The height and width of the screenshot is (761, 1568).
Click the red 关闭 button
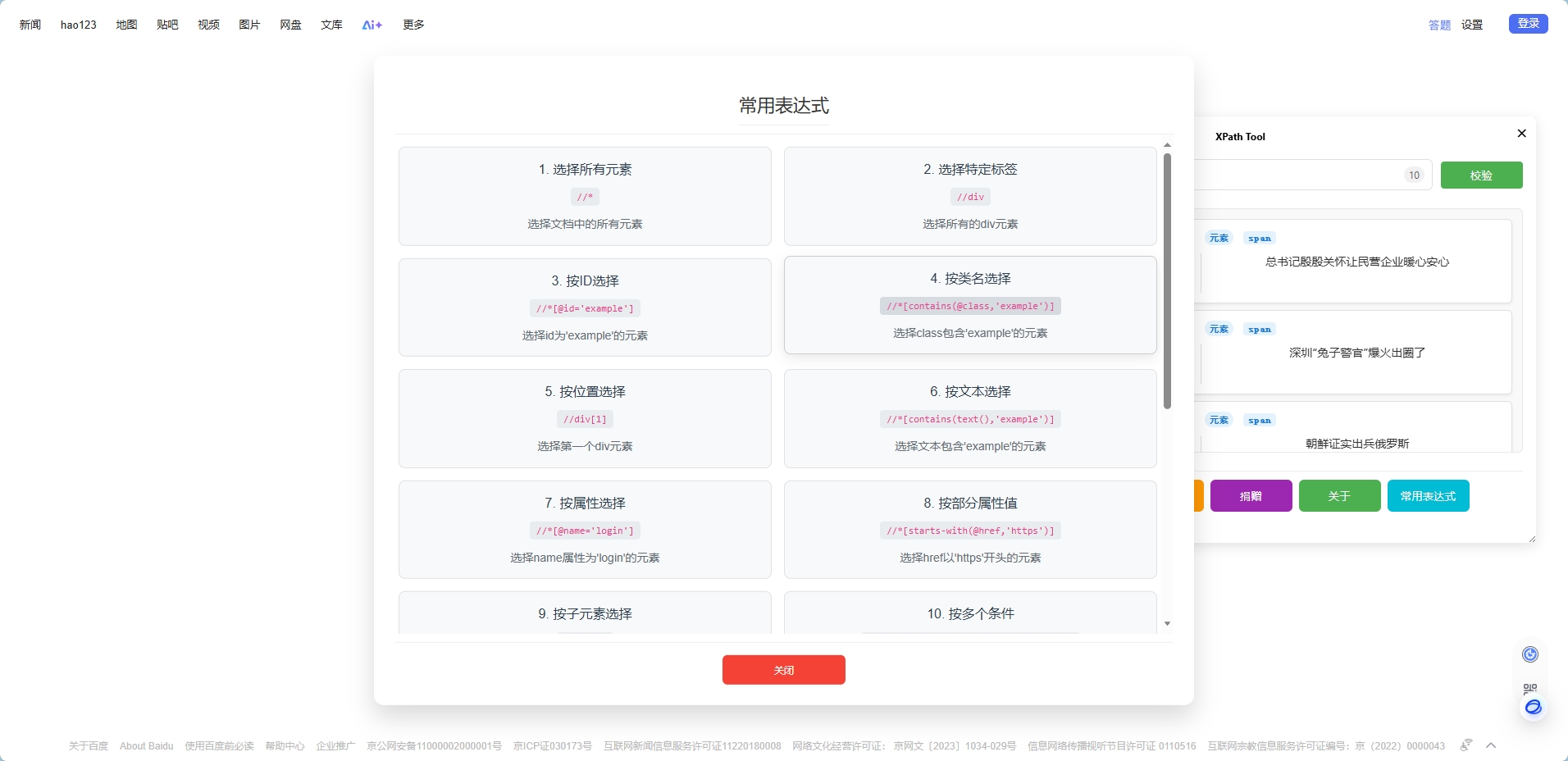click(x=784, y=670)
